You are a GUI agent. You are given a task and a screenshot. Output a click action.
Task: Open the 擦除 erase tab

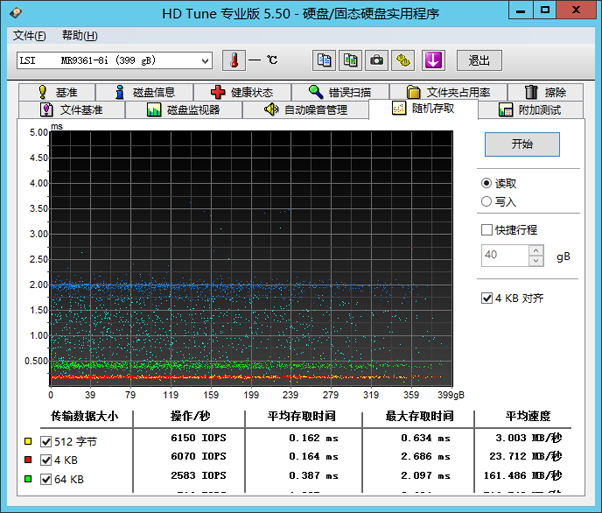click(x=545, y=92)
